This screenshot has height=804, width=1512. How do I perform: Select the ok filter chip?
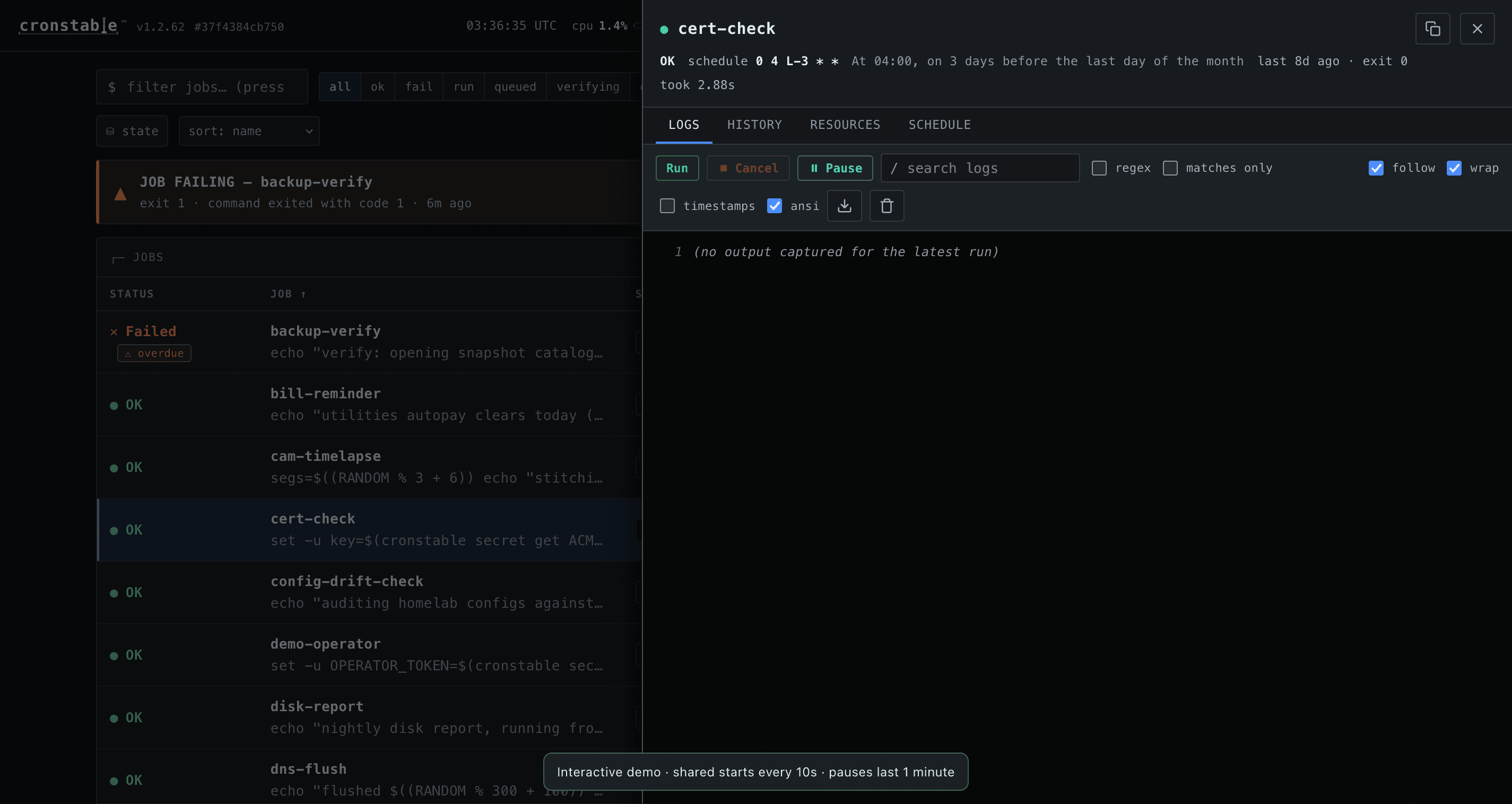click(x=377, y=87)
